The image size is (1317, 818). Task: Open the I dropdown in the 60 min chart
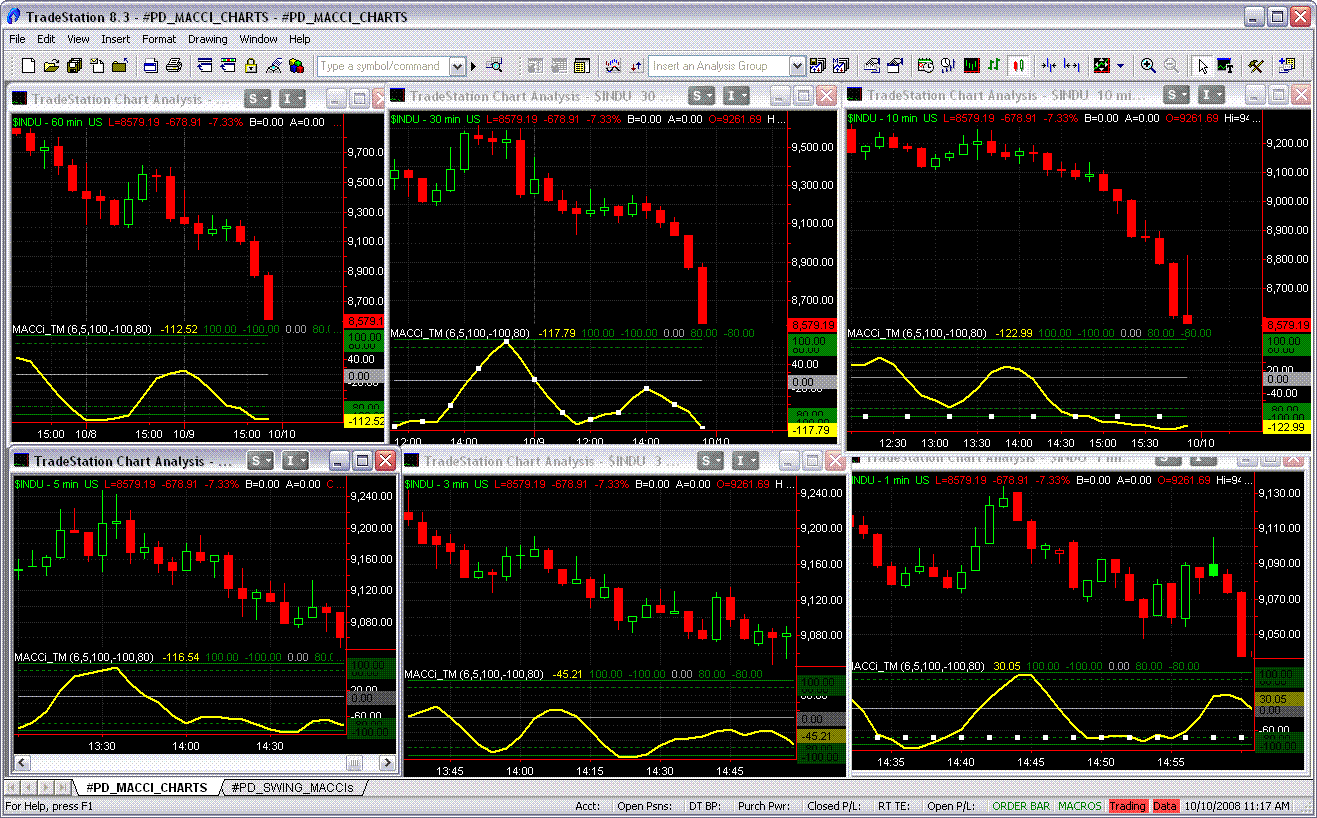point(293,98)
